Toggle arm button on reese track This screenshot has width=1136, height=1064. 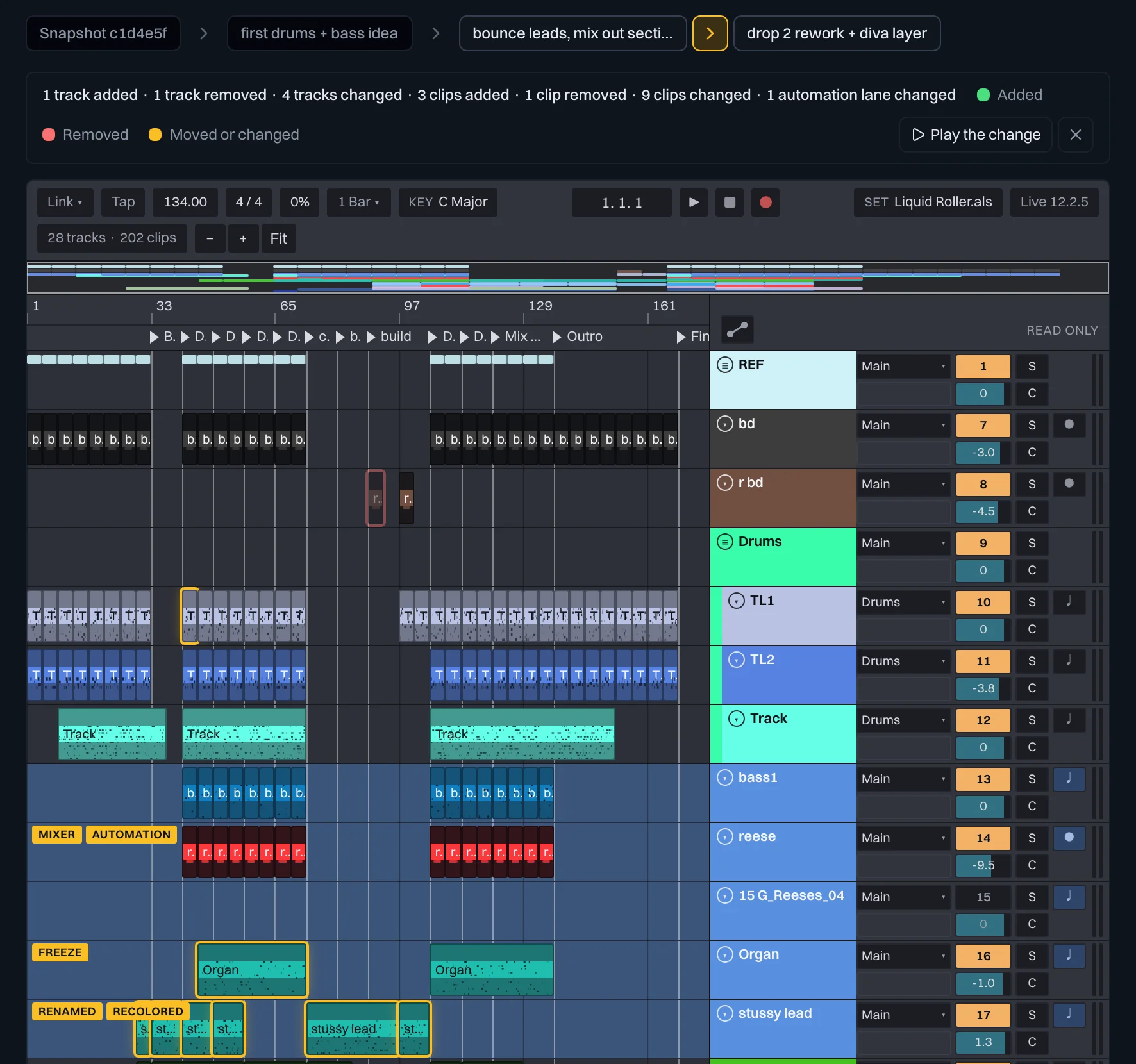1069,837
